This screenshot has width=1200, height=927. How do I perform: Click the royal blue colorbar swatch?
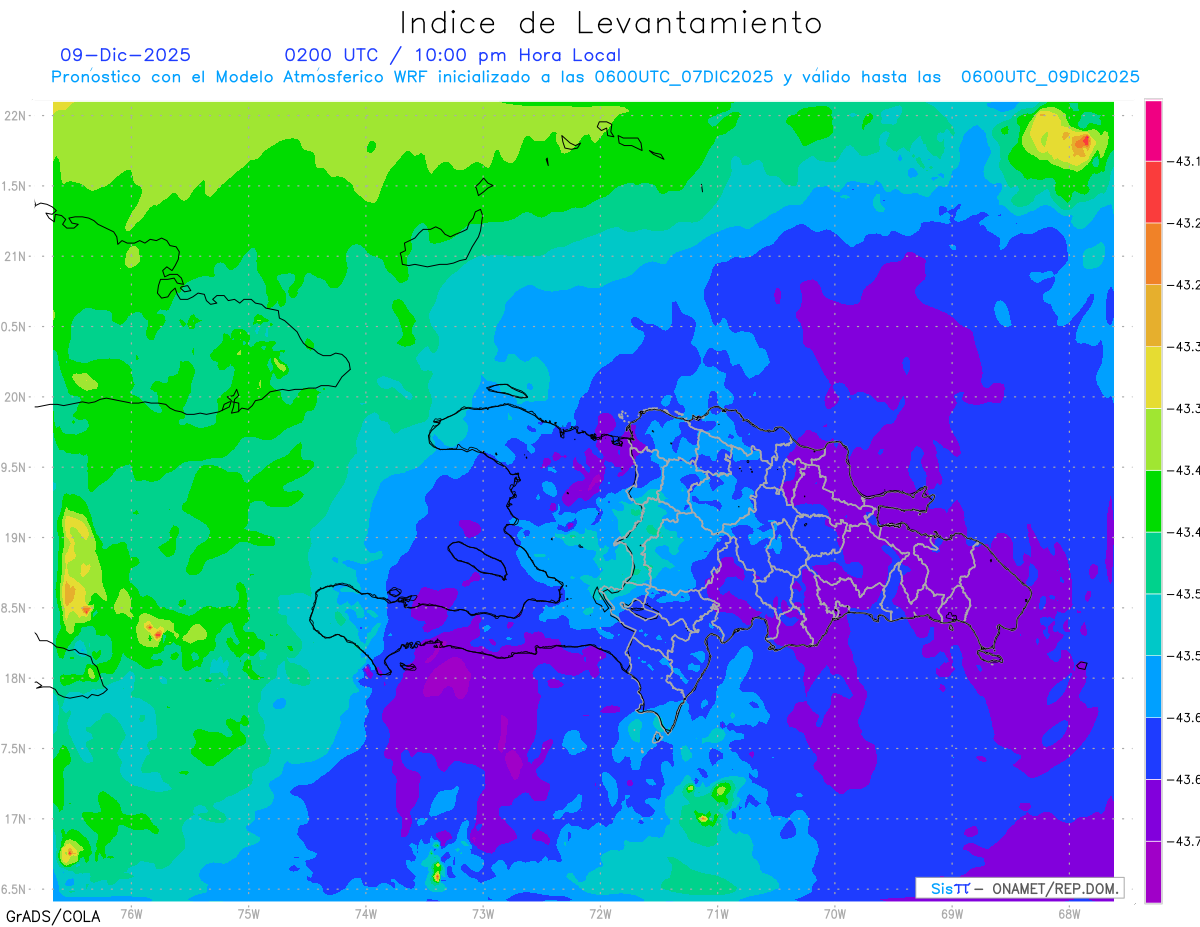(x=1153, y=748)
